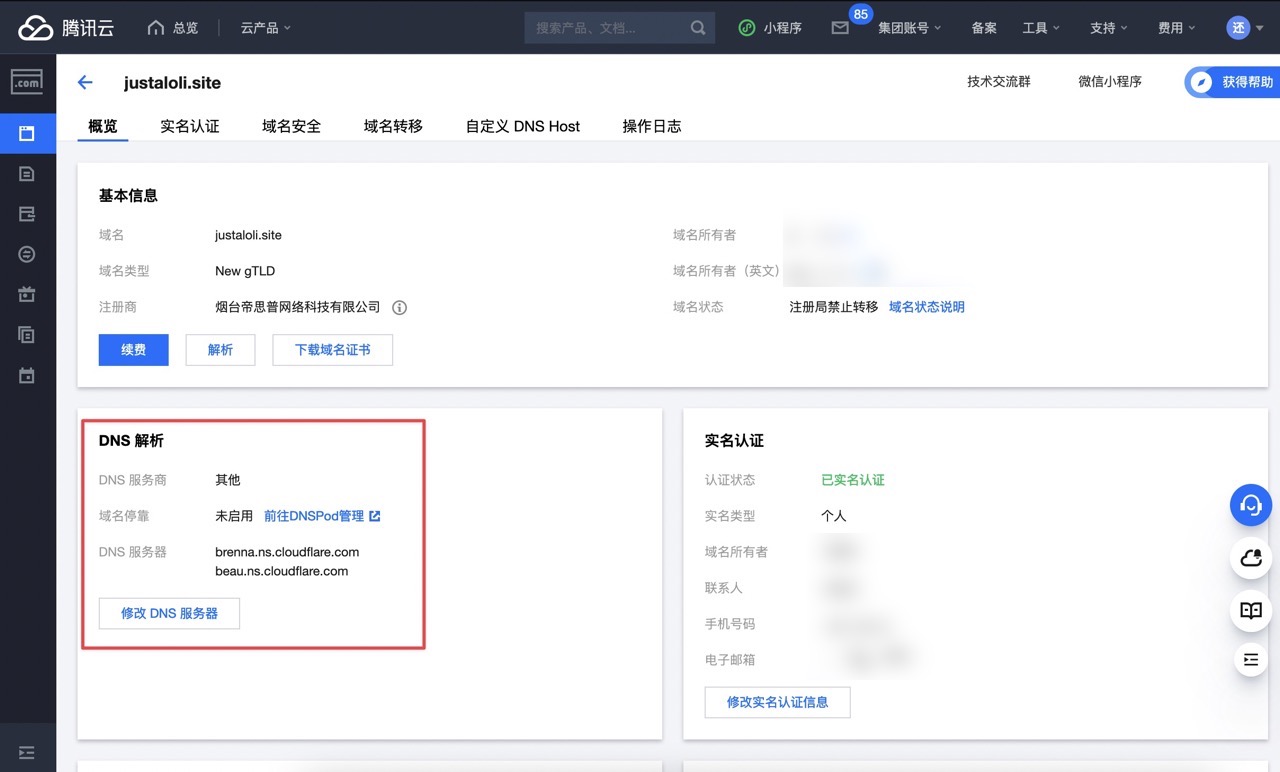Image resolution: width=1280 pixels, height=772 pixels.
Task: Click the blue 续费 renew button
Action: click(134, 350)
